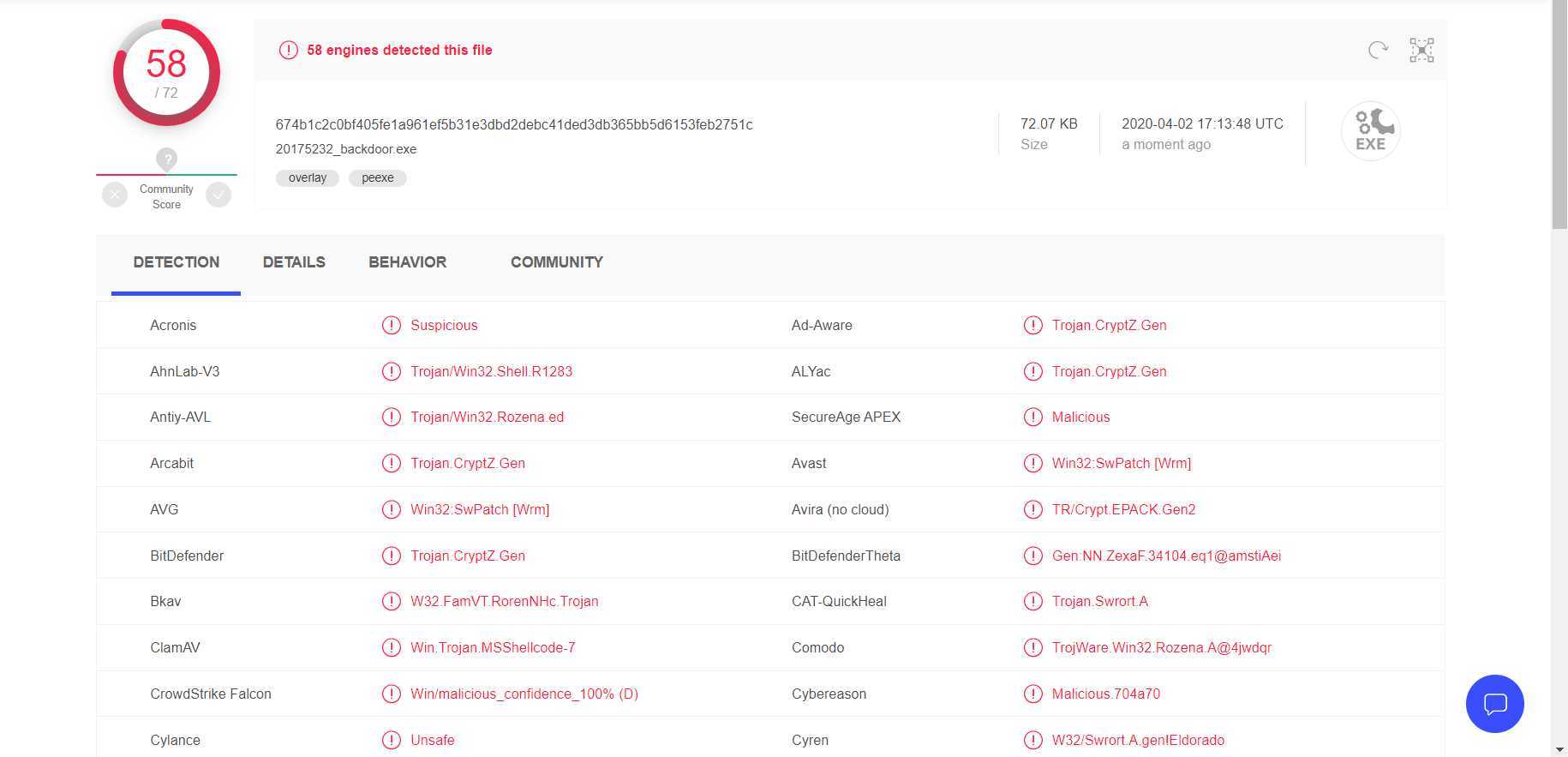Click 'Suspicious' result for Acronis
The width and height of the screenshot is (1568, 757).
[444, 325]
